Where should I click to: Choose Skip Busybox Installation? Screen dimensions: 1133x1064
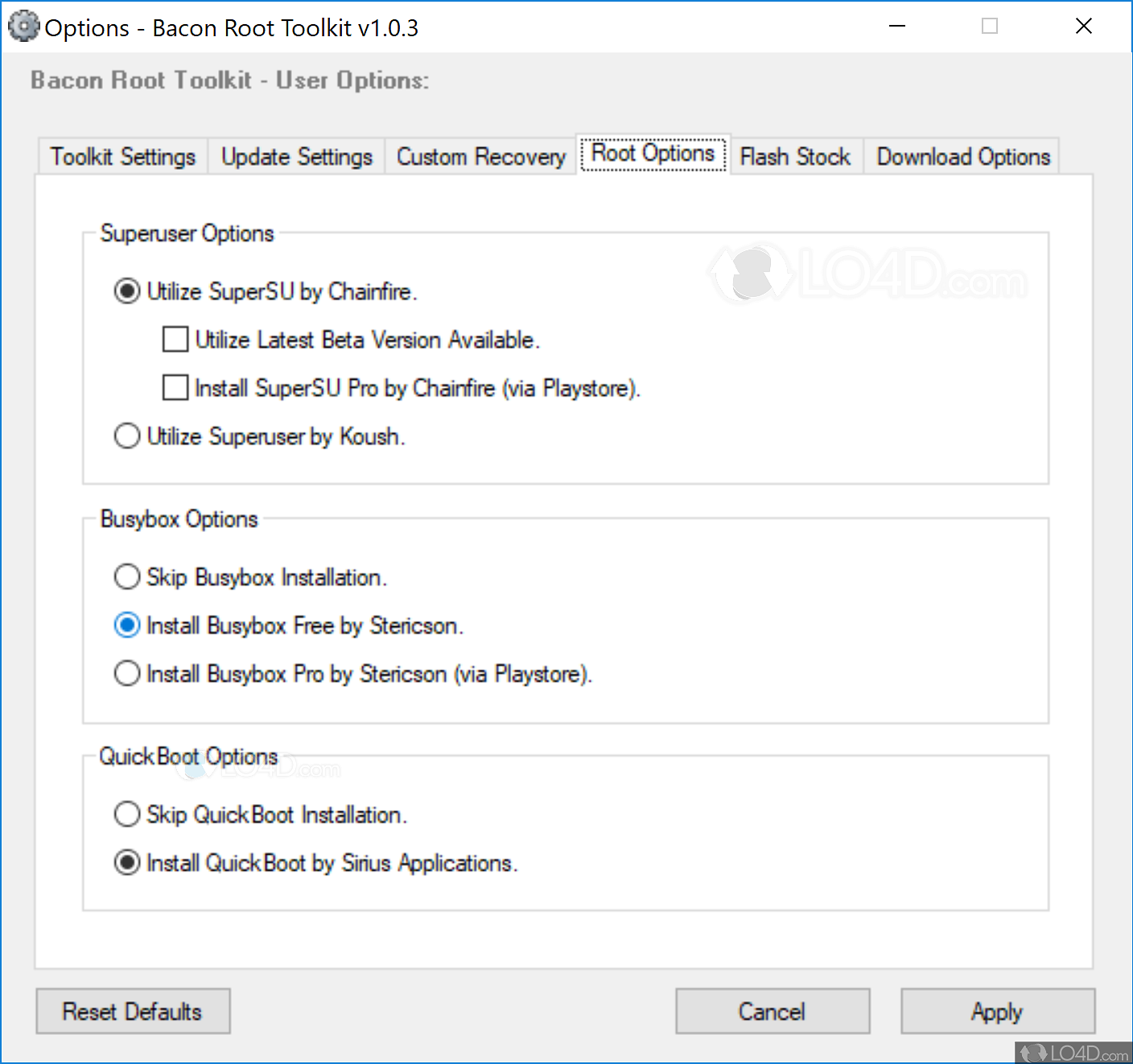pos(126,577)
